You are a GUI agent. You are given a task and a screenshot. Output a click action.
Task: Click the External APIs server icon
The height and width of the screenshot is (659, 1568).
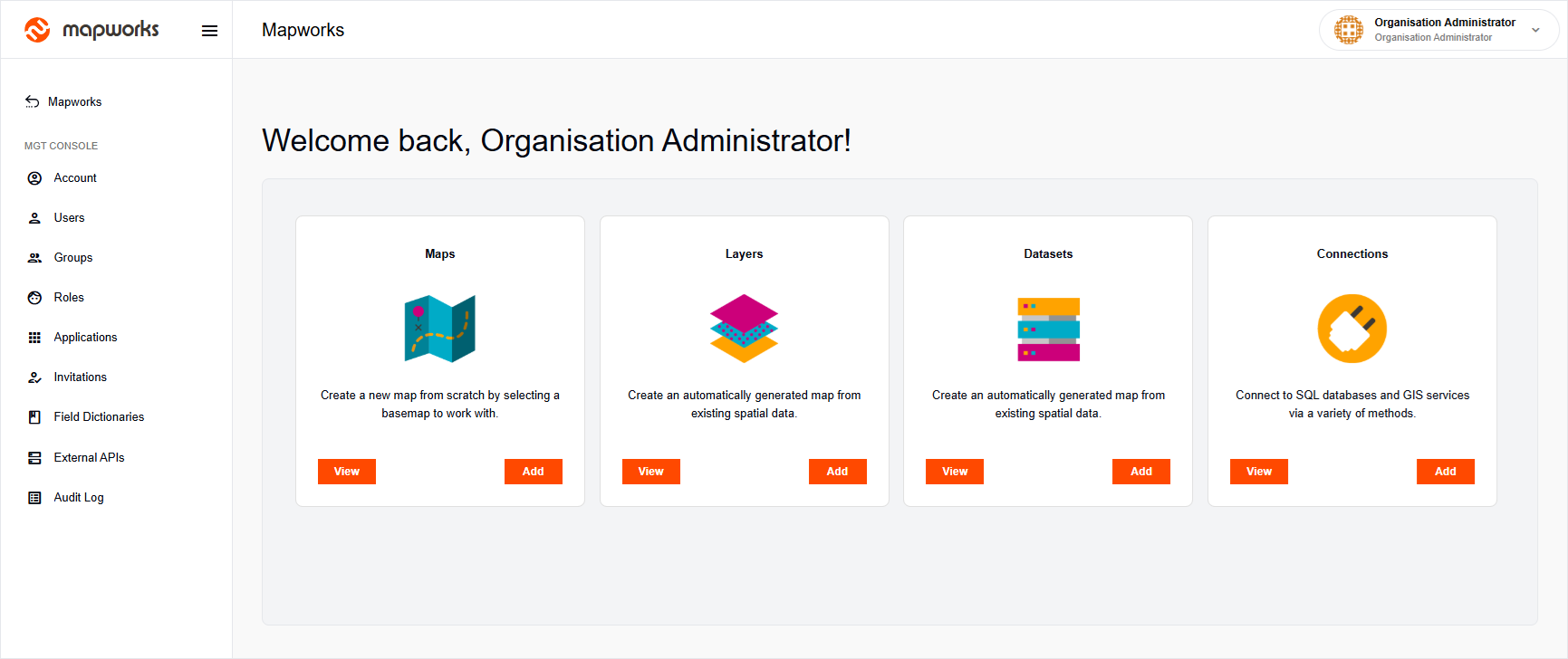pyautogui.click(x=34, y=458)
